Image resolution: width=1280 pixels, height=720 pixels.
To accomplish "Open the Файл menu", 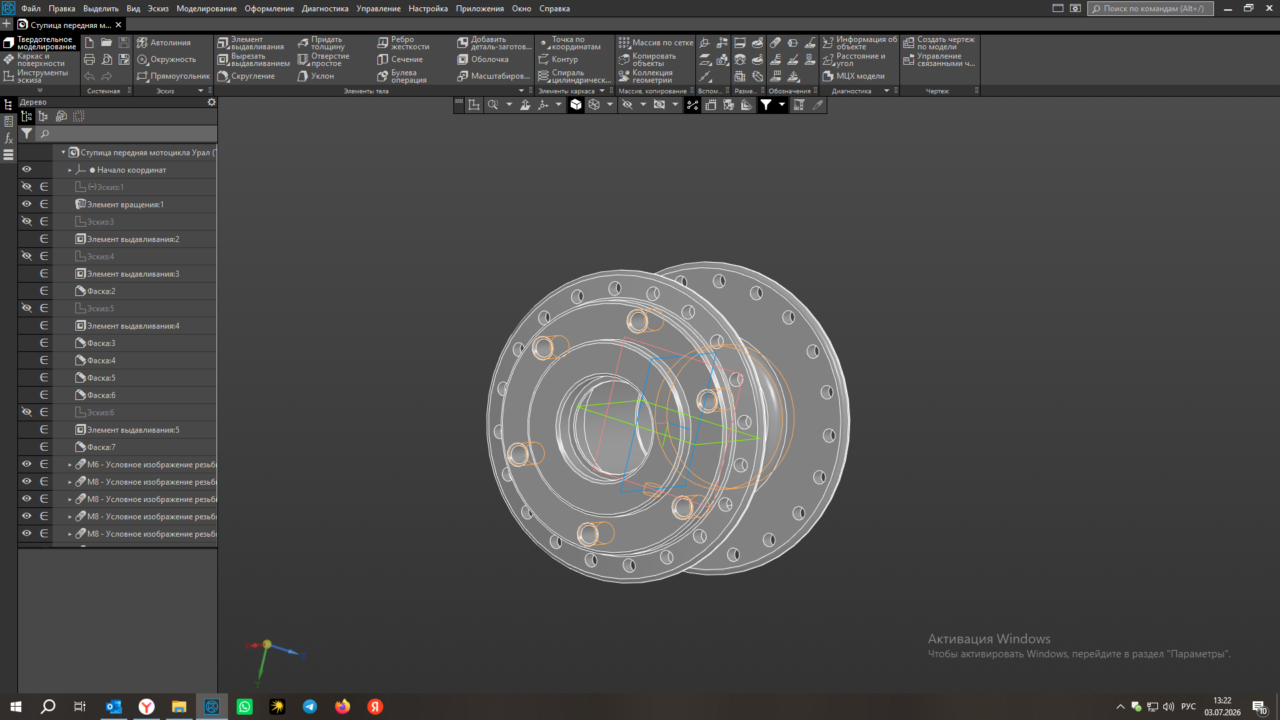I will tap(31, 8).
